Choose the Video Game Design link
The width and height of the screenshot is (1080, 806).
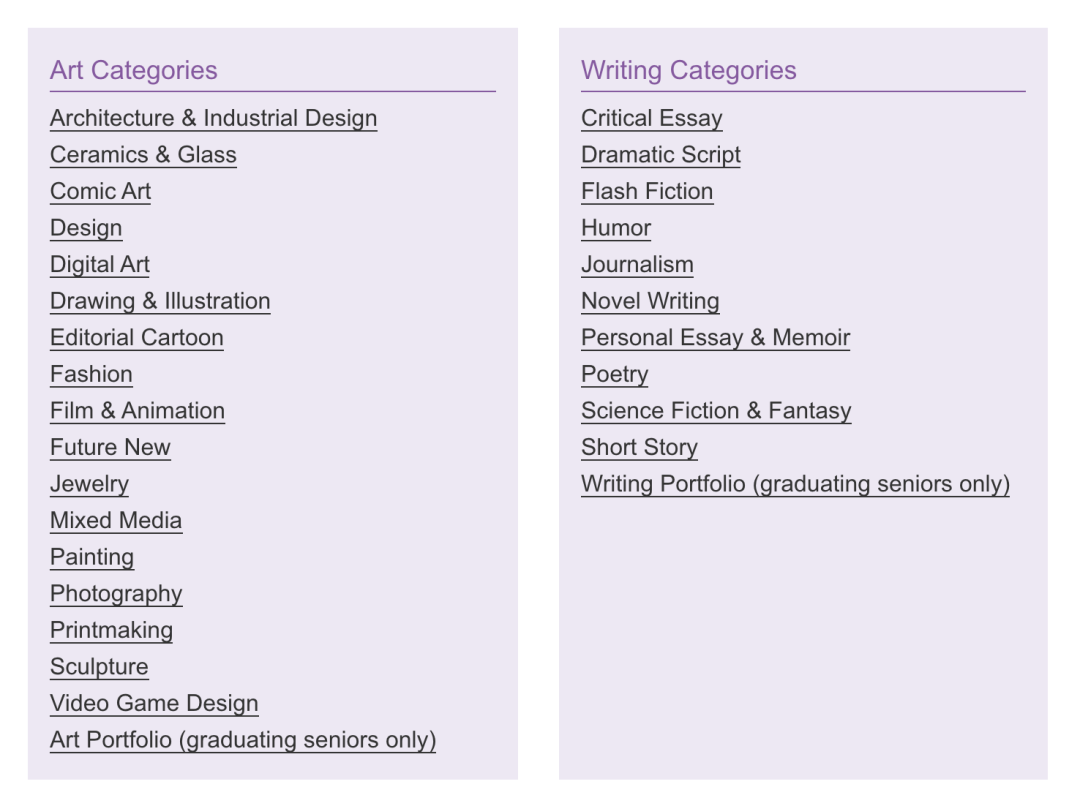154,703
